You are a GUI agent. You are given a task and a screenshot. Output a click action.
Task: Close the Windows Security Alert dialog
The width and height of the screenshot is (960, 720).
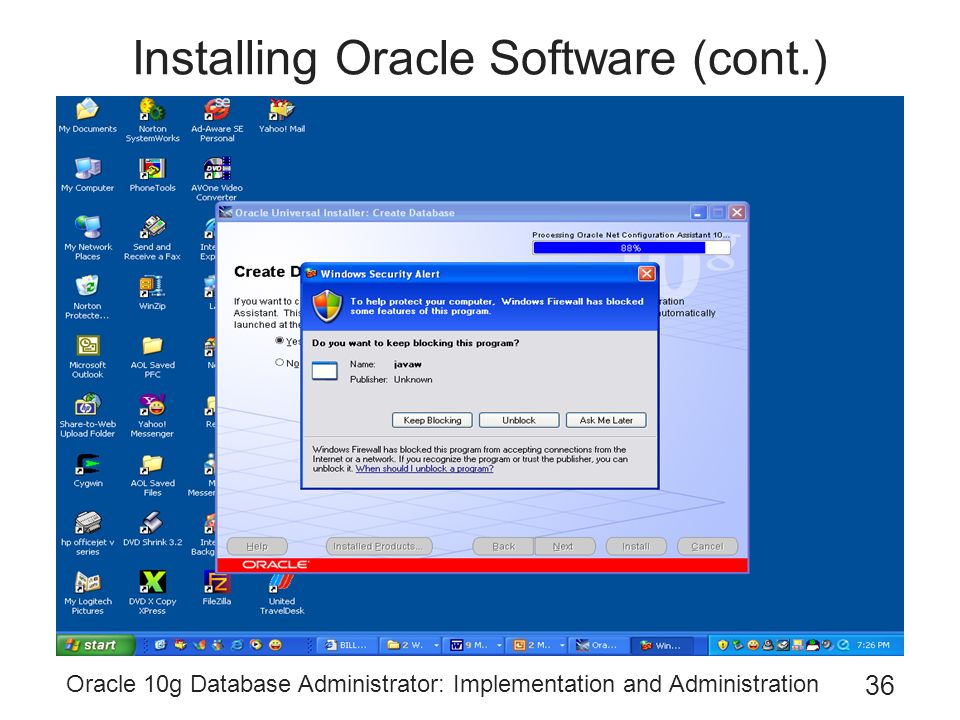(x=647, y=274)
